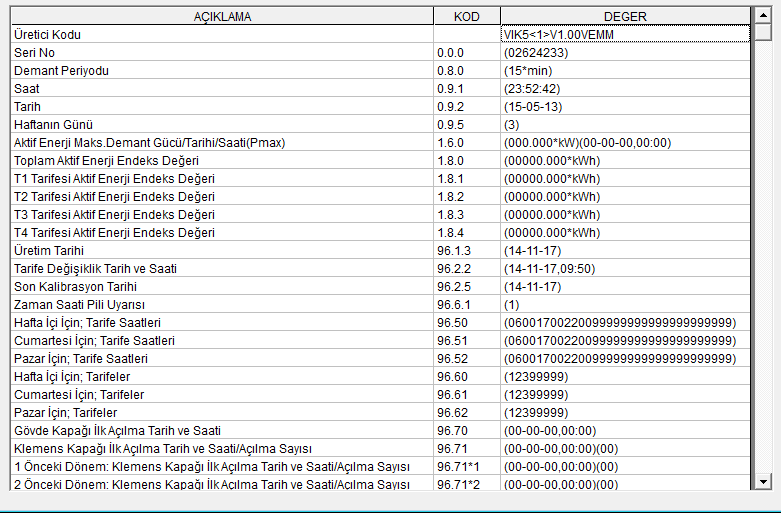The width and height of the screenshot is (781, 513).
Task: Click the scrollbar up arrow
Action: point(763,15)
